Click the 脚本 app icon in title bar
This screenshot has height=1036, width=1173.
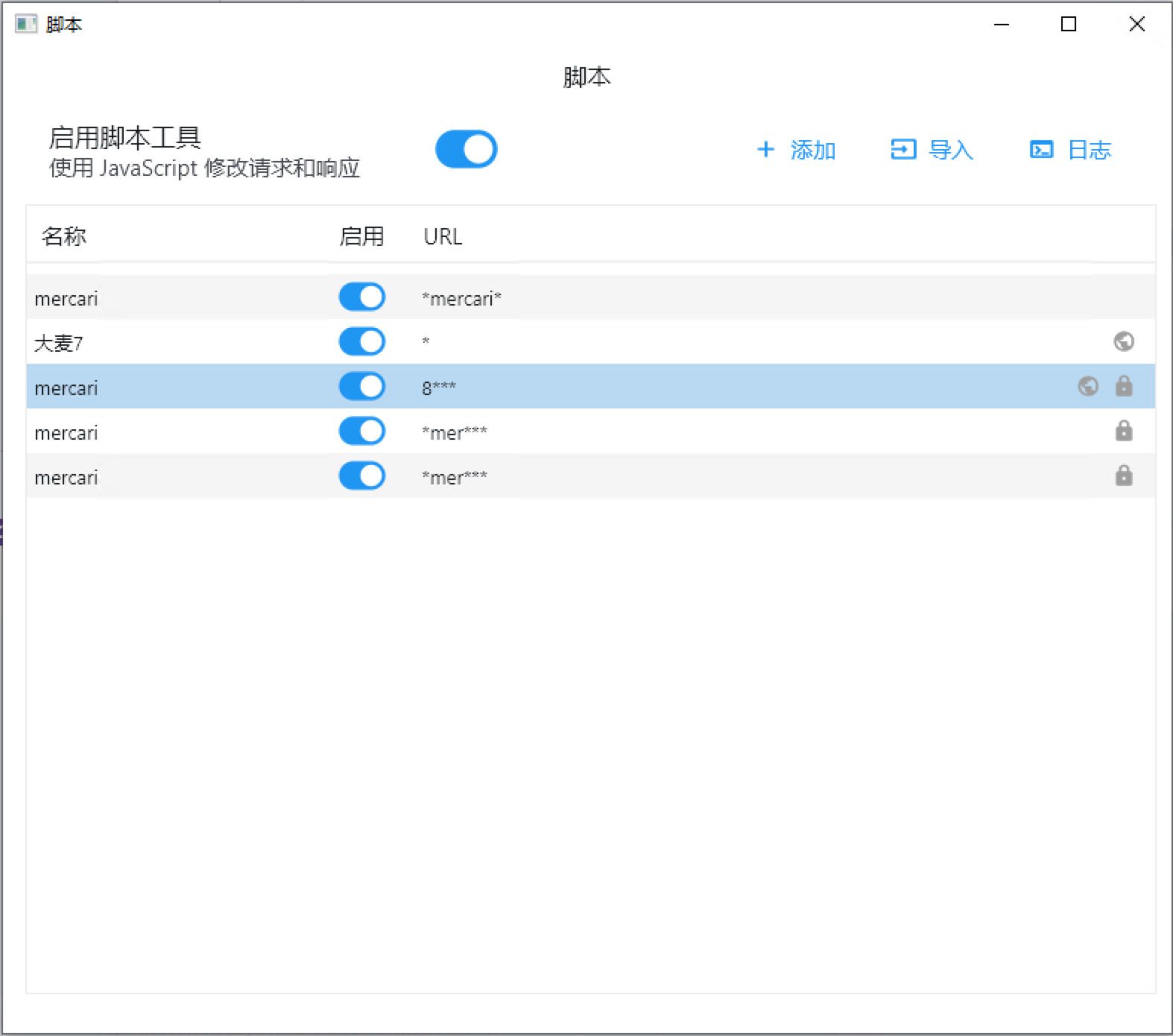coord(26,25)
